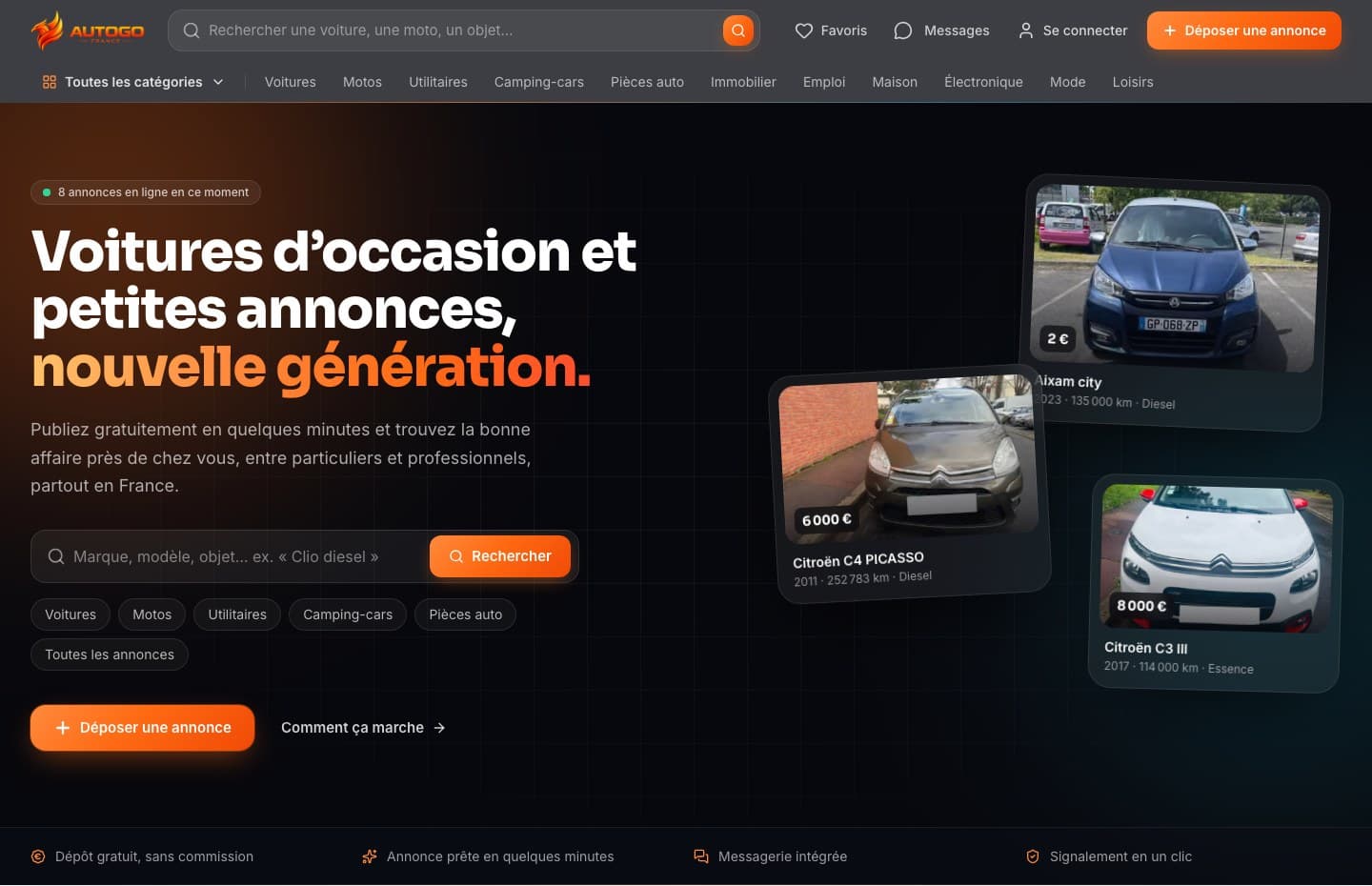This screenshot has height=886, width=1372.
Task: Click the hero Déposer une annonce button
Action: coord(142,728)
